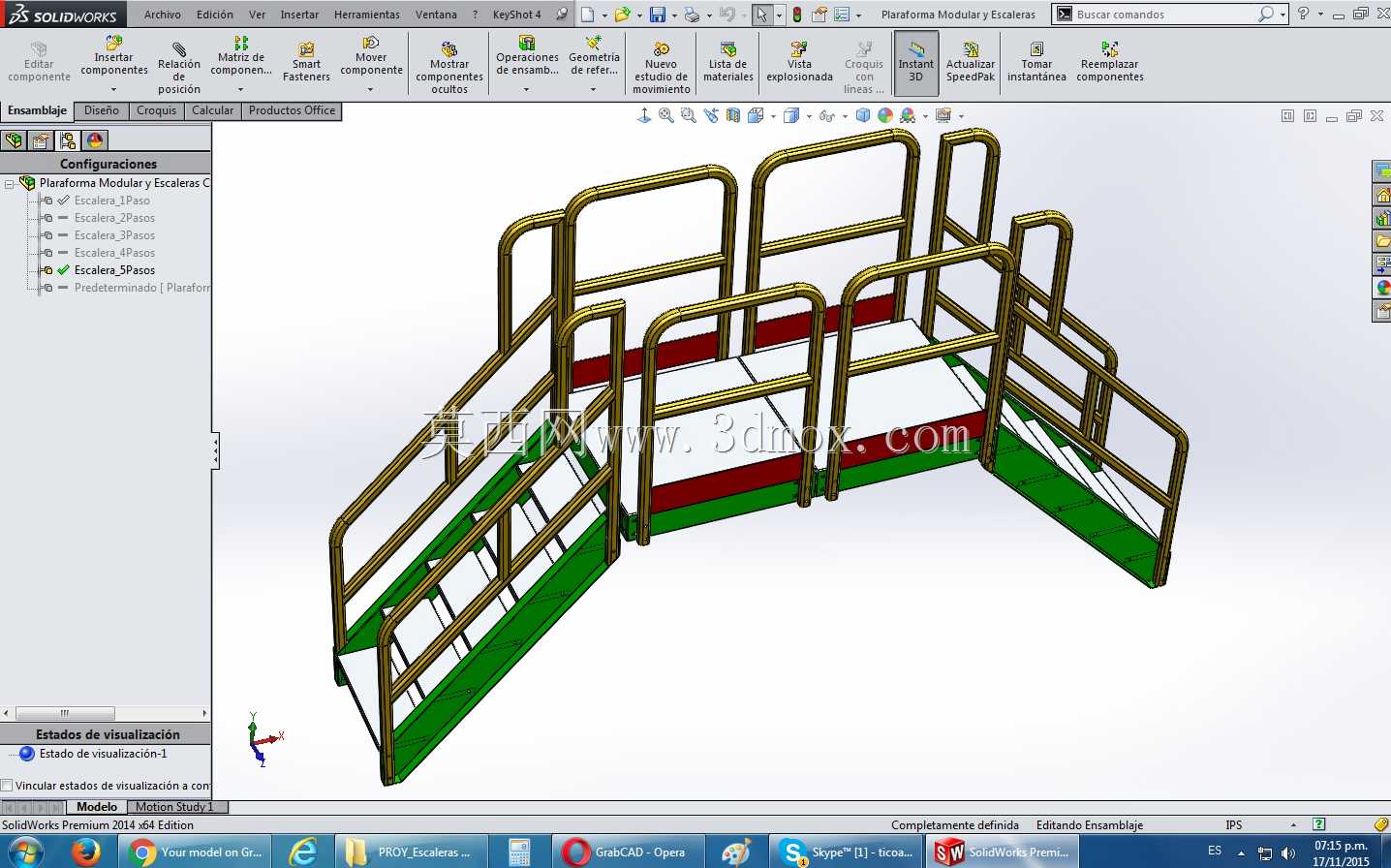Toggle Instant 3D mode
The width and height of the screenshot is (1391, 868).
coord(915,63)
